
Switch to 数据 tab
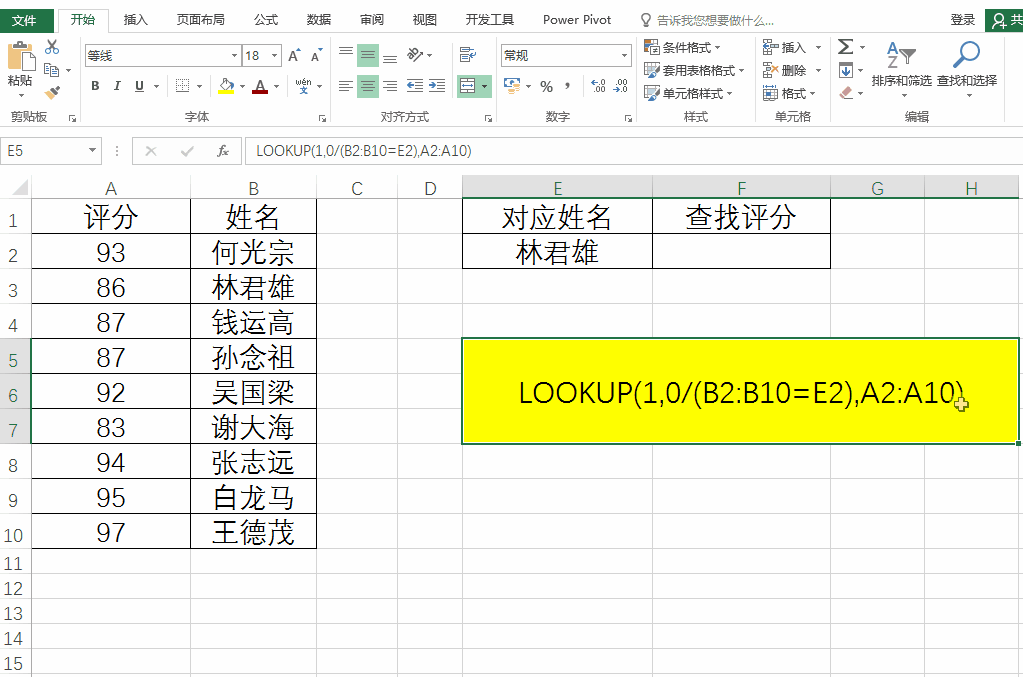click(319, 20)
